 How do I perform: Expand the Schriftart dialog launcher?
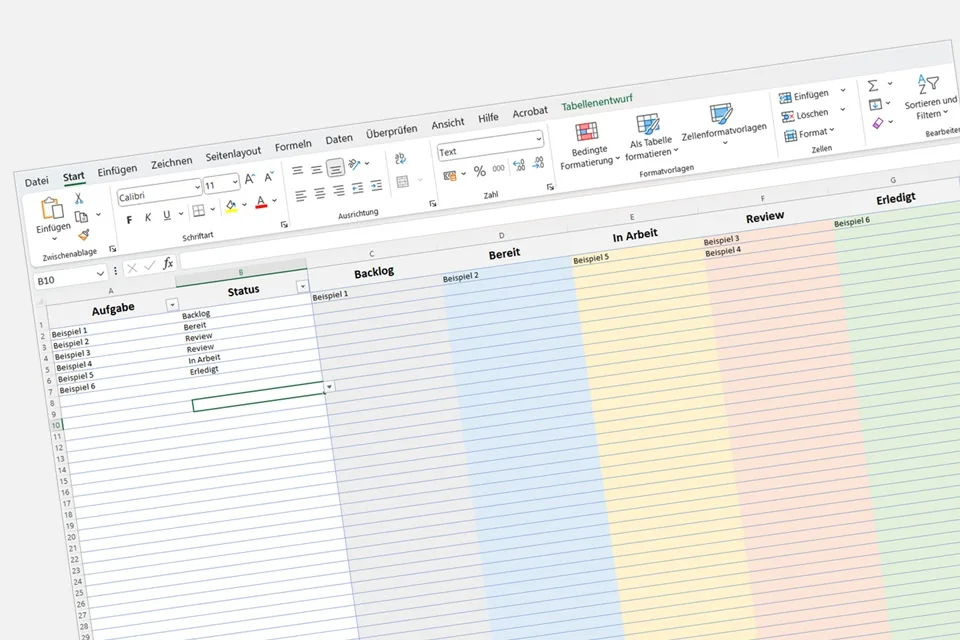point(284,225)
